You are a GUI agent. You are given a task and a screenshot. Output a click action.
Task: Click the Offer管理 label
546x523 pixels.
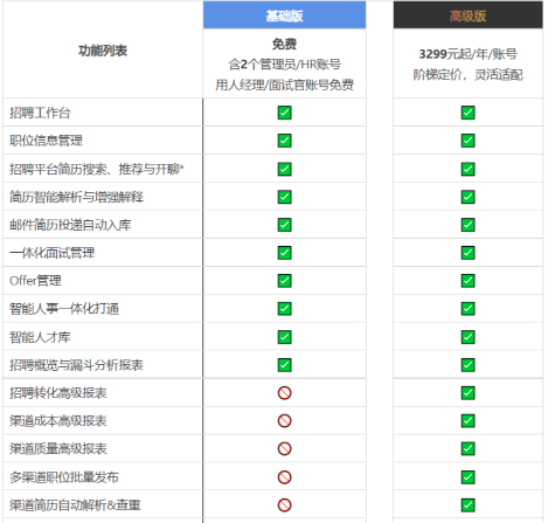coord(36,281)
